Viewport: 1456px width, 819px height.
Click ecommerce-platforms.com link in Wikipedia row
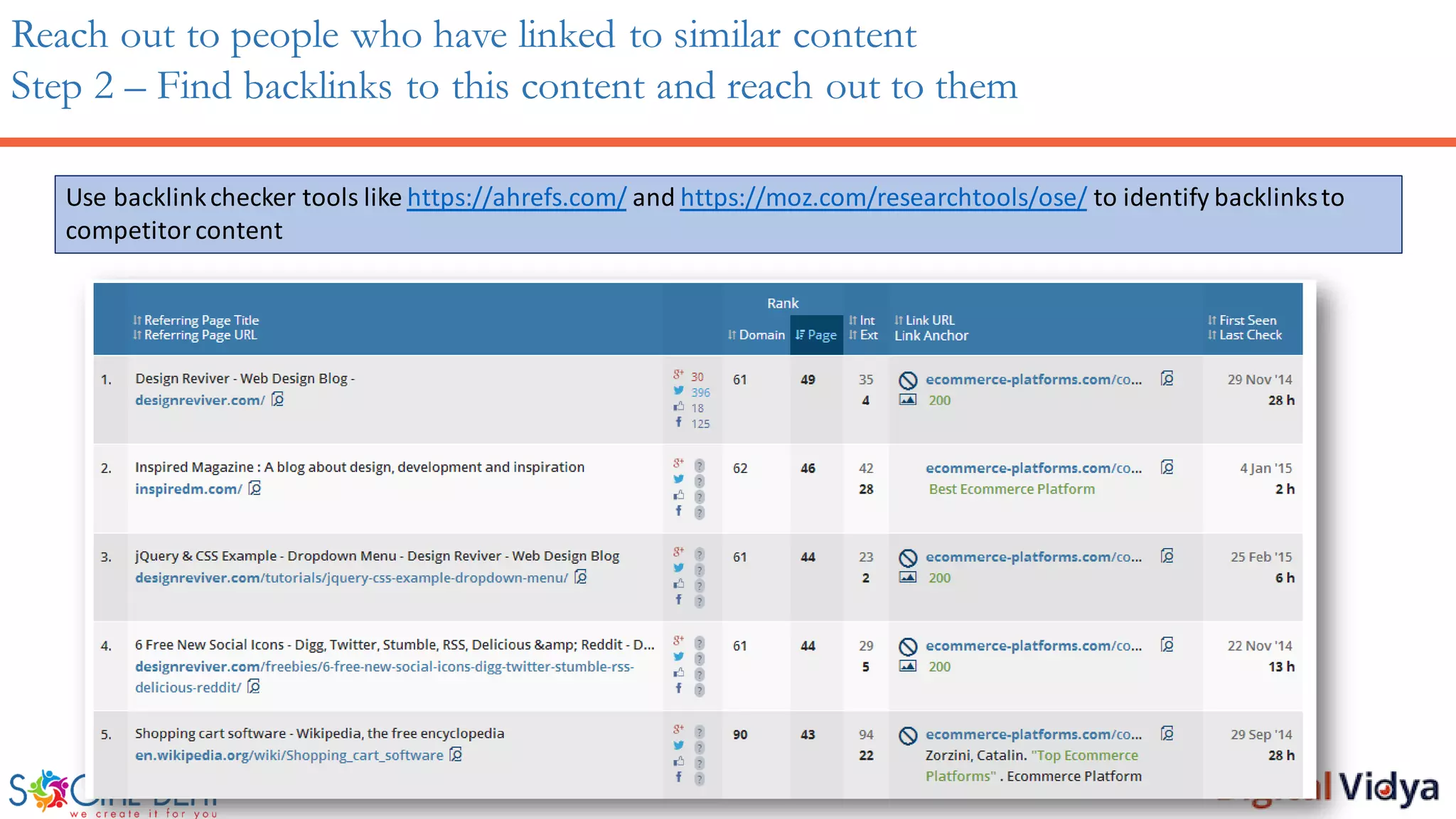(1034, 734)
